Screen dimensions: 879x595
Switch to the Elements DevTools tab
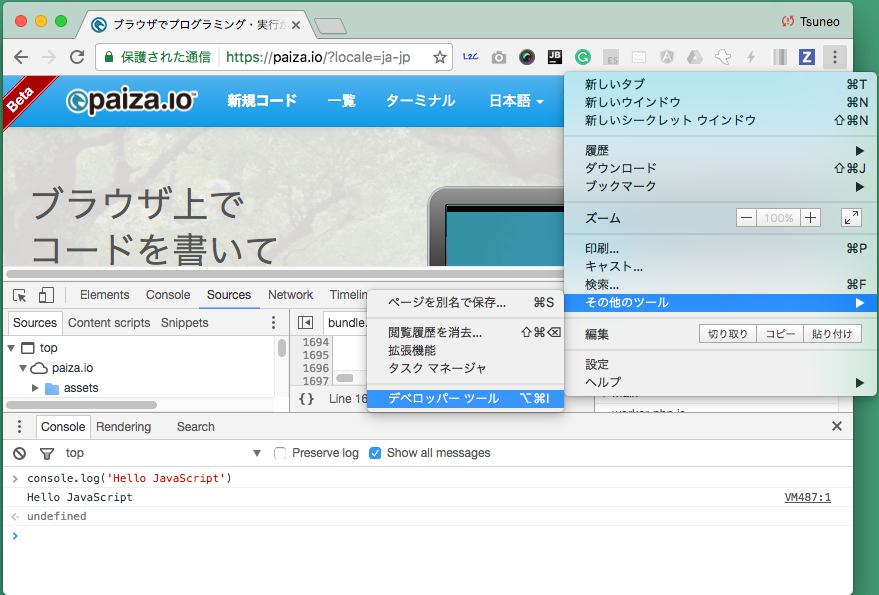click(104, 295)
